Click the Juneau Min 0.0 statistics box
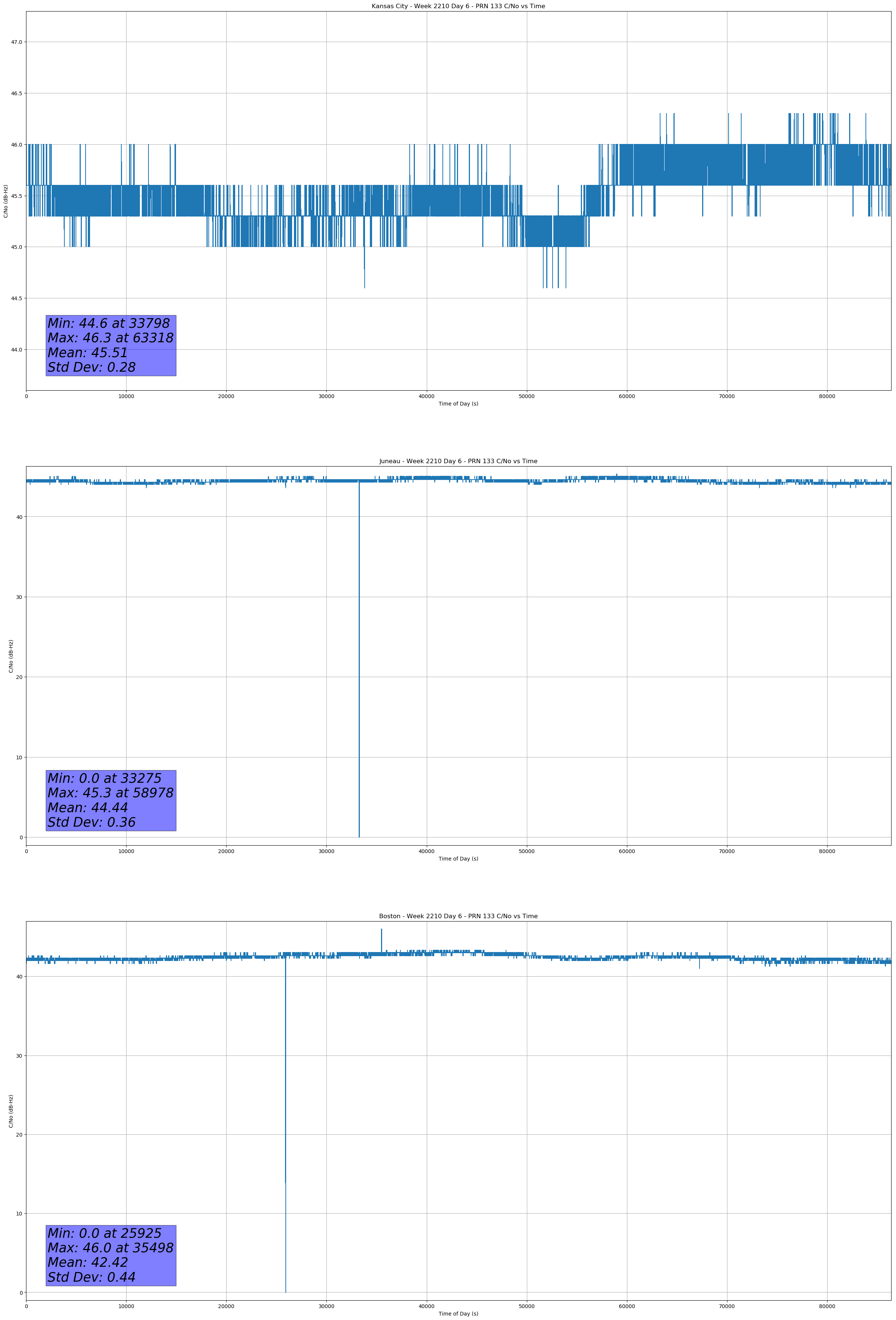896x1320 pixels. (111, 800)
